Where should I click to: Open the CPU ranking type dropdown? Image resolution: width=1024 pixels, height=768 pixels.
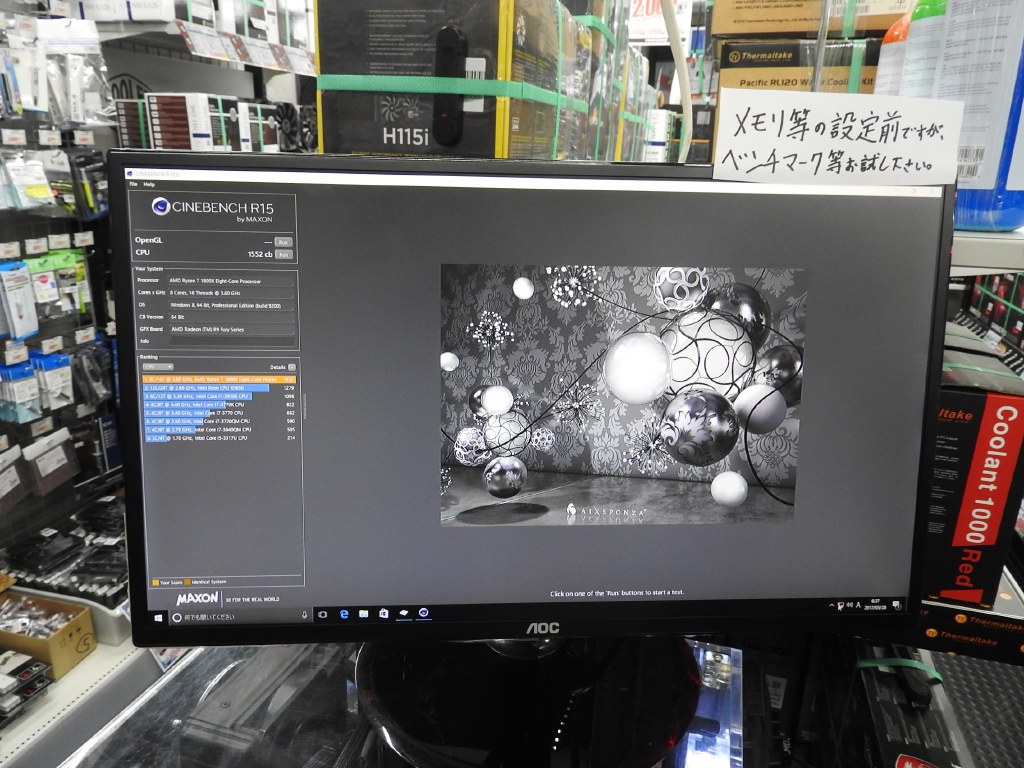point(158,367)
